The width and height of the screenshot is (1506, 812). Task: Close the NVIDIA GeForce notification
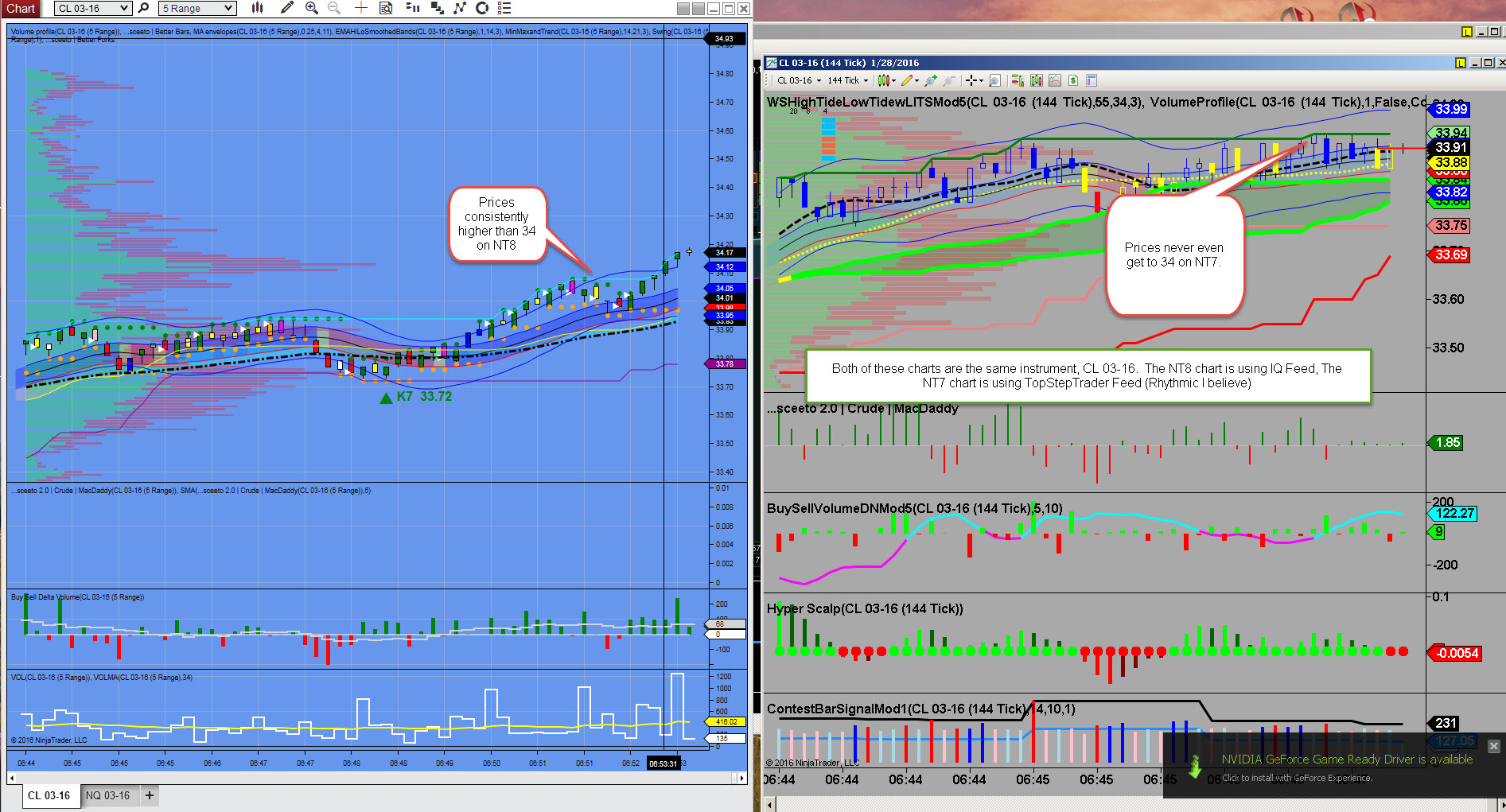tap(1493, 746)
